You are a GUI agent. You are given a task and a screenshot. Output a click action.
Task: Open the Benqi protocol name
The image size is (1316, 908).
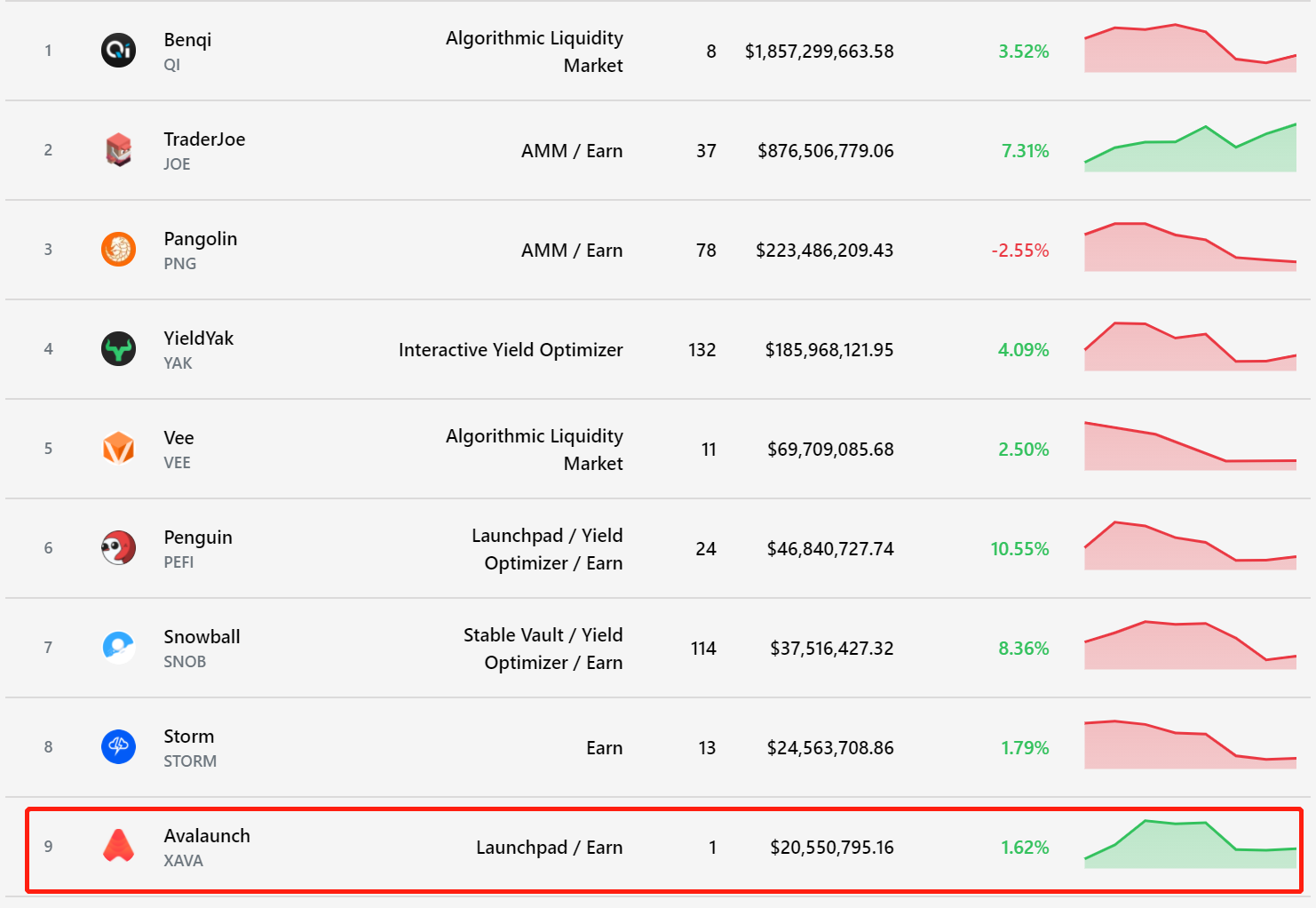pos(187,40)
